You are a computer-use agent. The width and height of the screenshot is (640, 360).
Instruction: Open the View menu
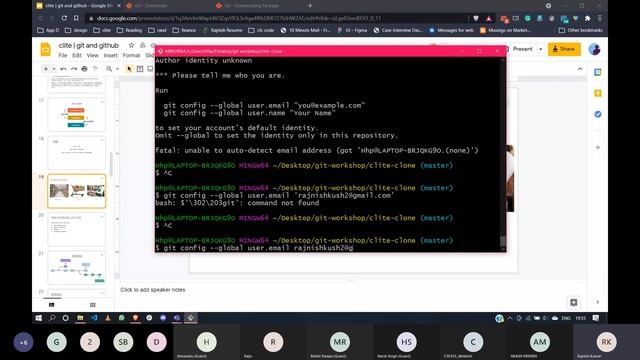pos(92,55)
